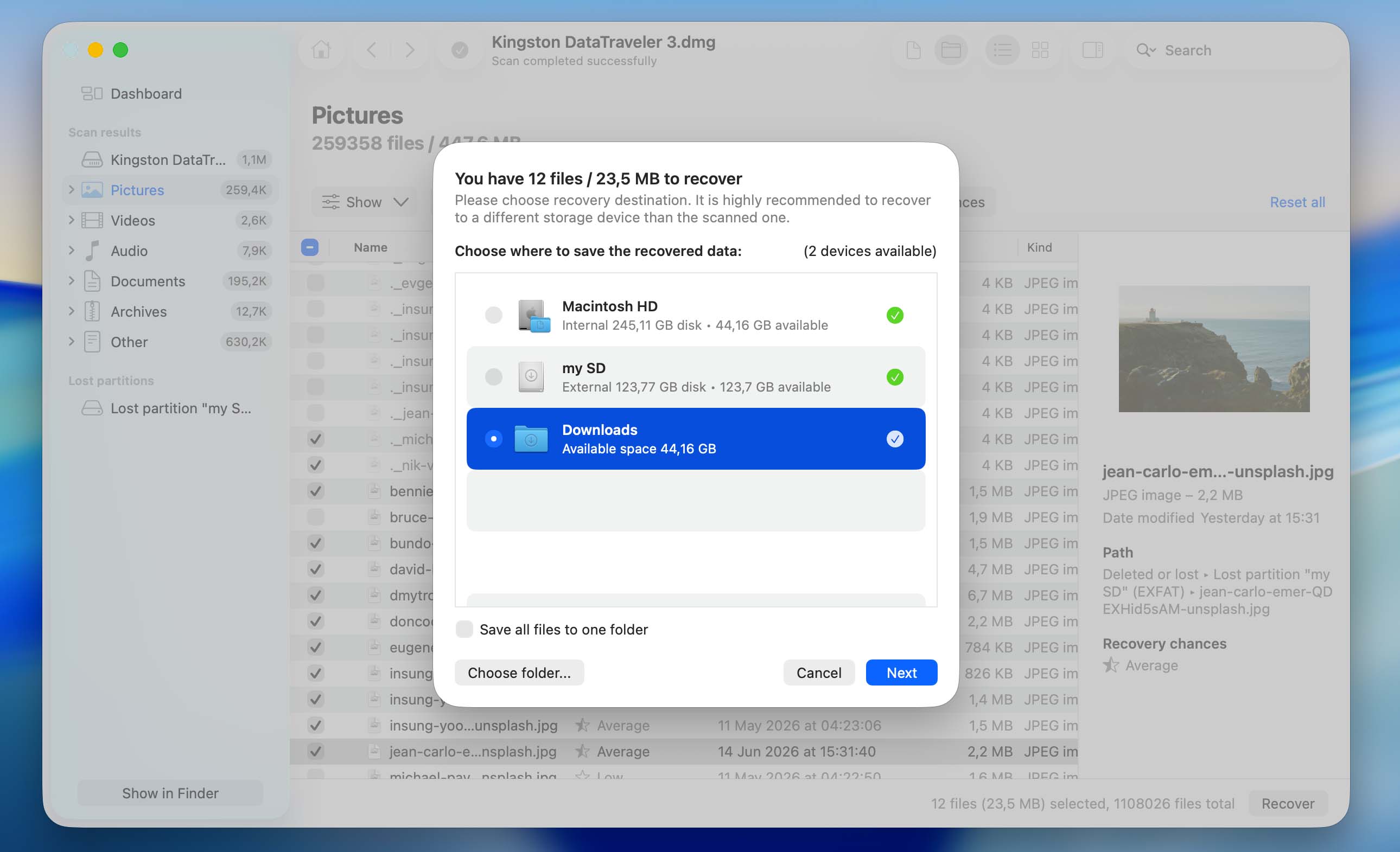Toggle the select-all checkbox in header

310,247
